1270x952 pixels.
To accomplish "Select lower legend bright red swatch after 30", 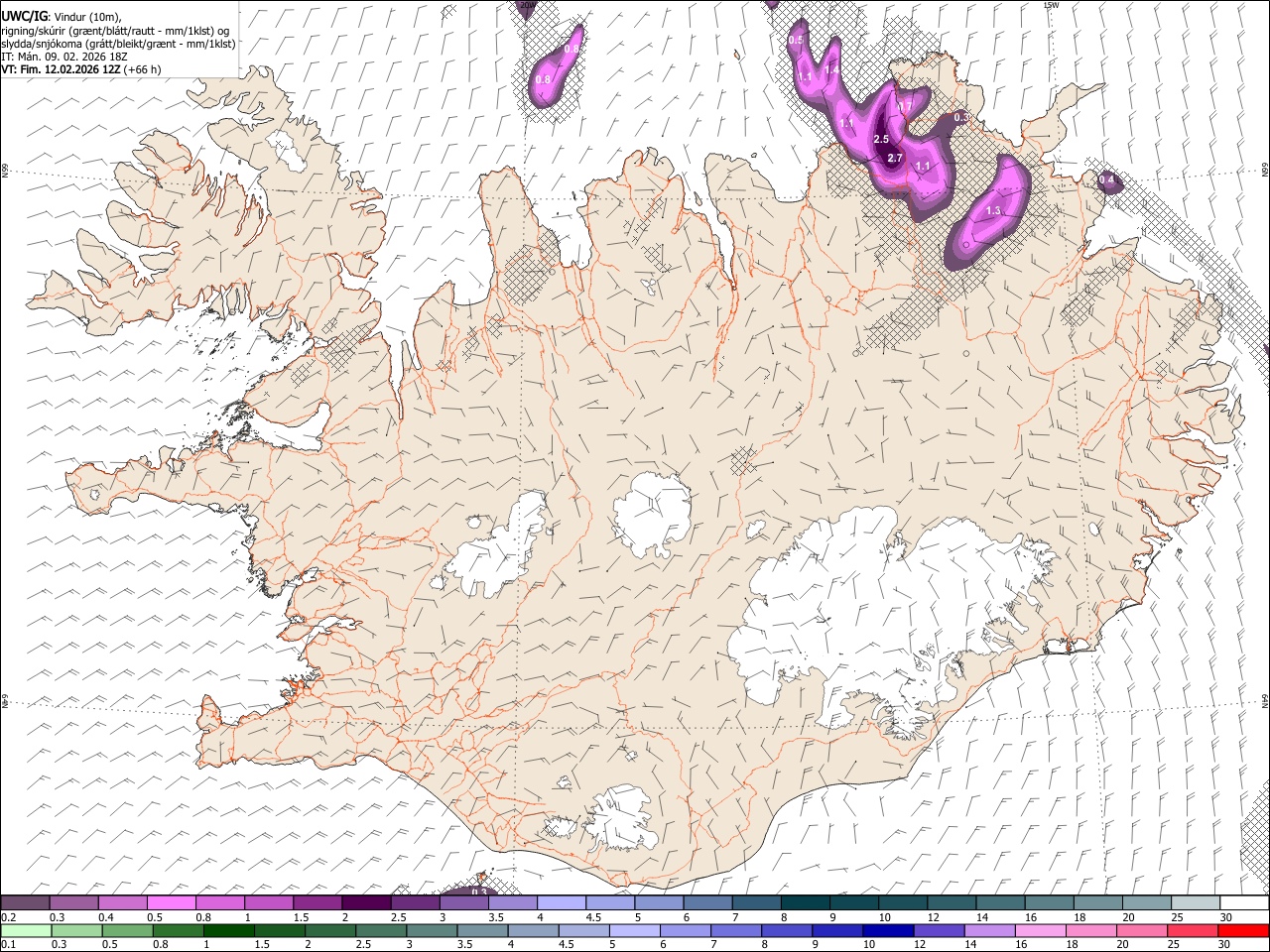I will pos(1243,930).
